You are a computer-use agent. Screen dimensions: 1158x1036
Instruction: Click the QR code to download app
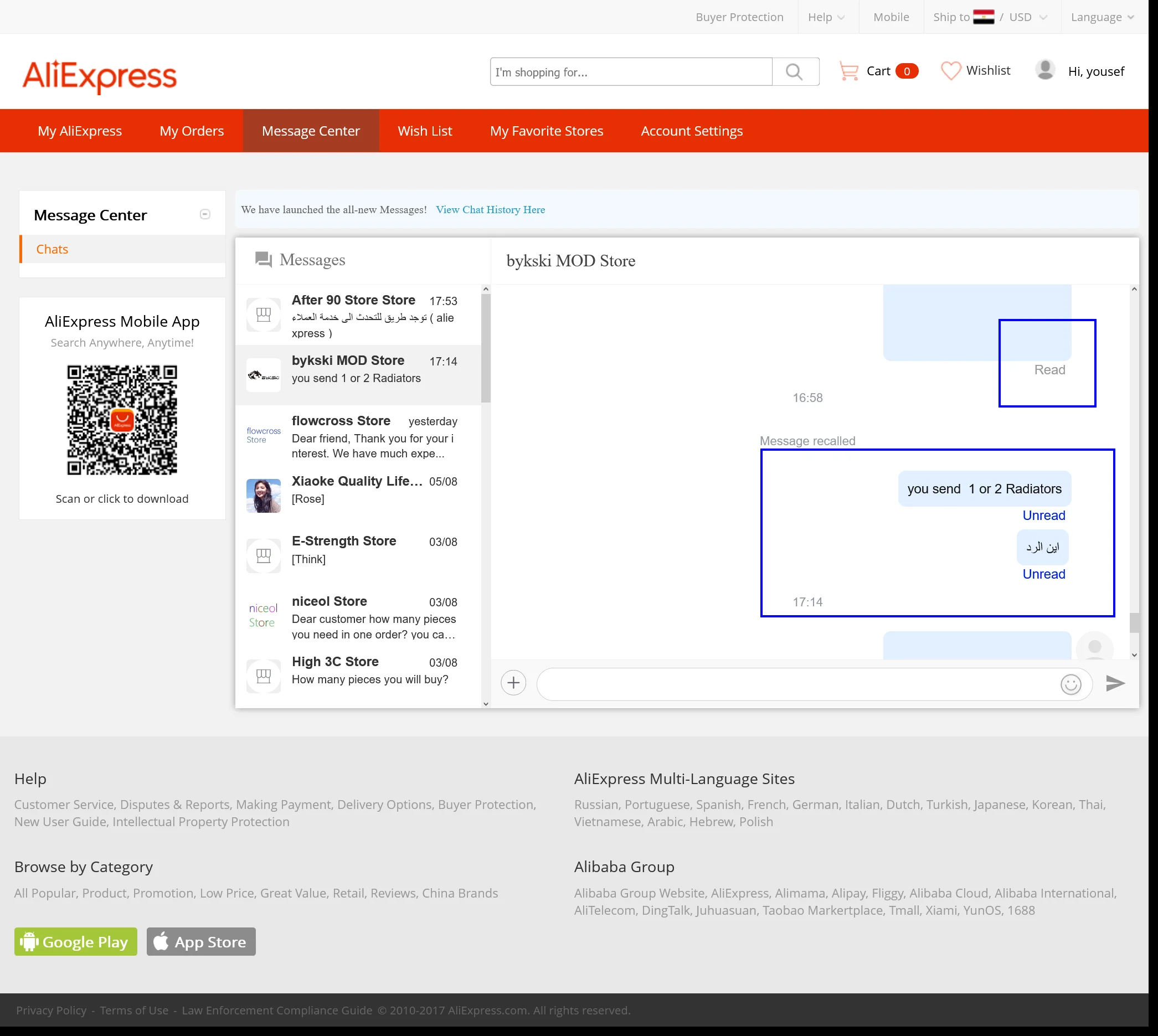122,420
